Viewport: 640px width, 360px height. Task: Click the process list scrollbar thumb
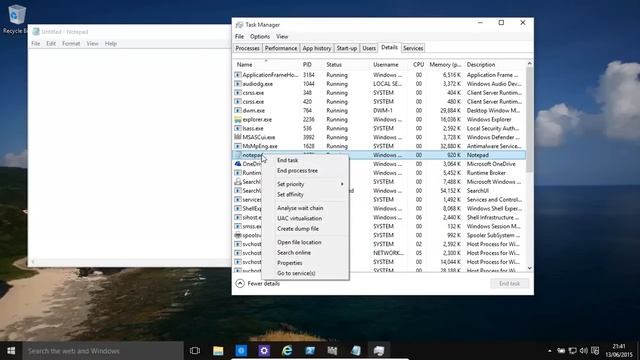529,120
